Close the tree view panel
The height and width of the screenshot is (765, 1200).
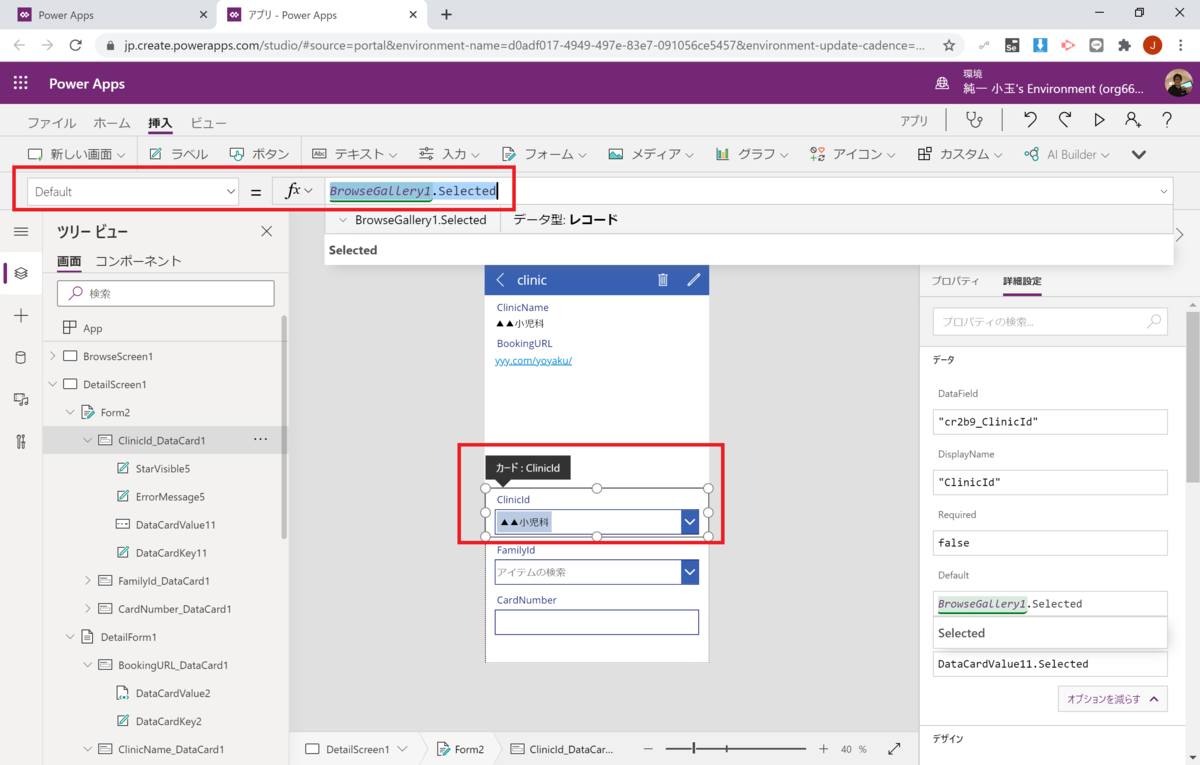click(266, 231)
